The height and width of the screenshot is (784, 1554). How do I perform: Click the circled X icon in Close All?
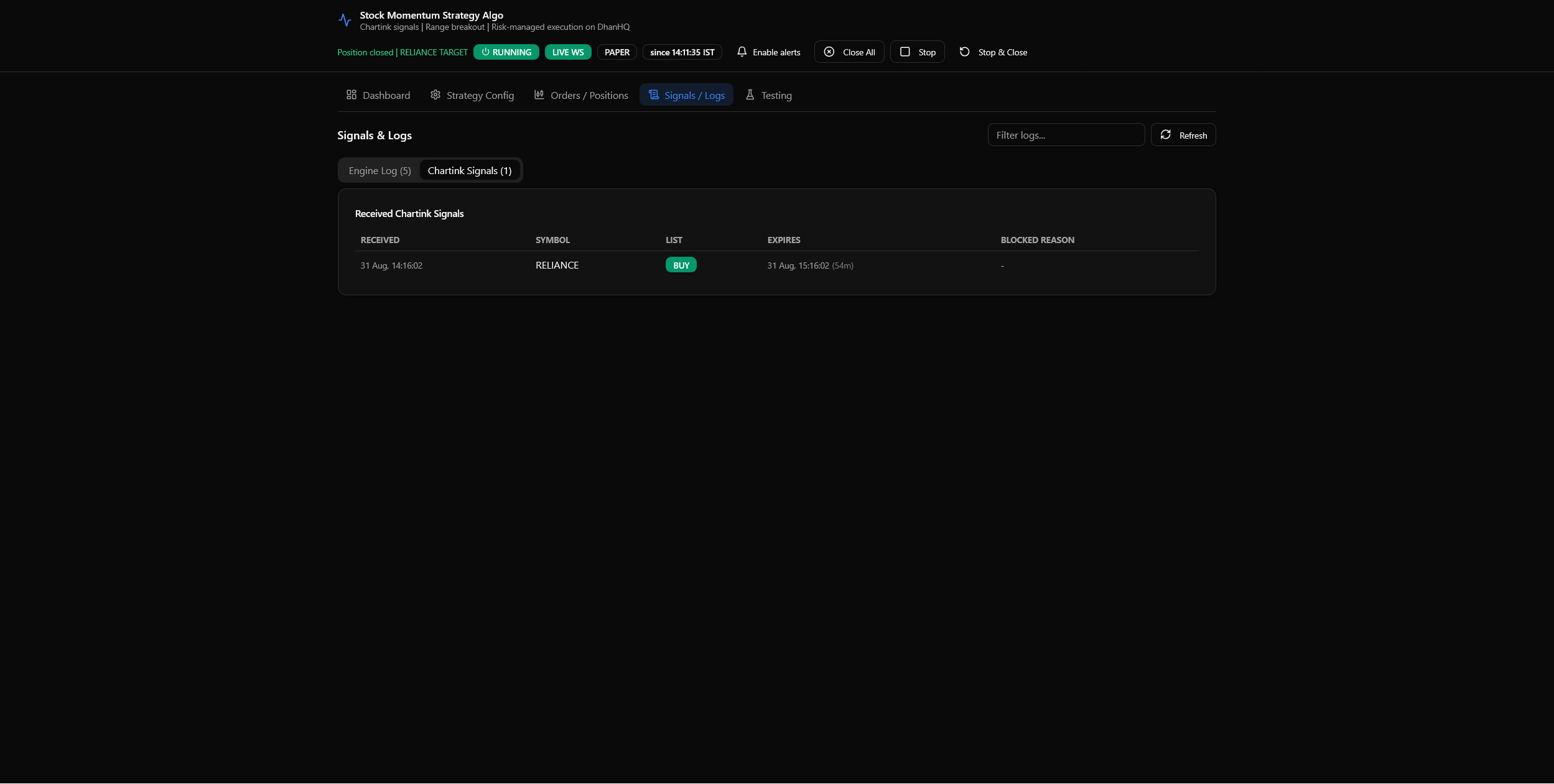tap(829, 52)
